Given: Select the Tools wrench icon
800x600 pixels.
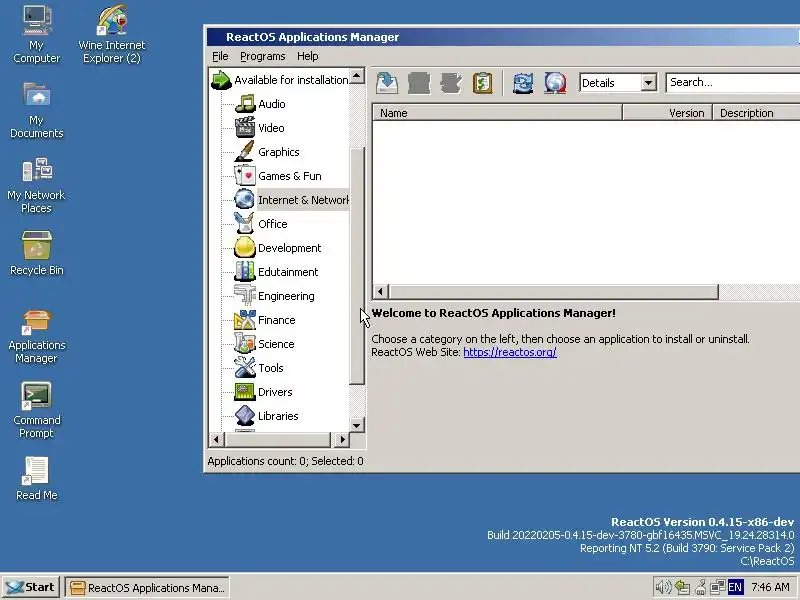Looking at the screenshot, I should 245,367.
